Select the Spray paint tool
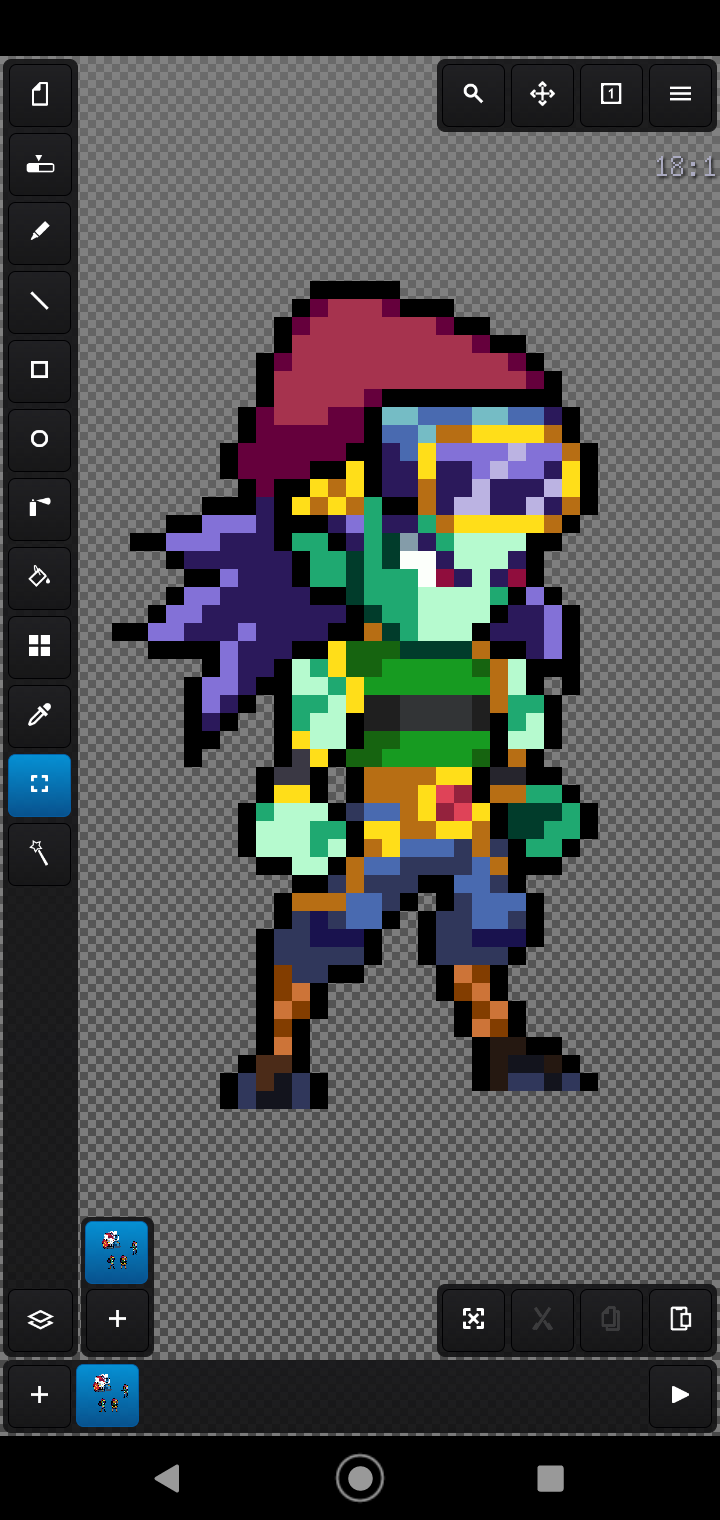The width and height of the screenshot is (720, 1520). pos(40,509)
